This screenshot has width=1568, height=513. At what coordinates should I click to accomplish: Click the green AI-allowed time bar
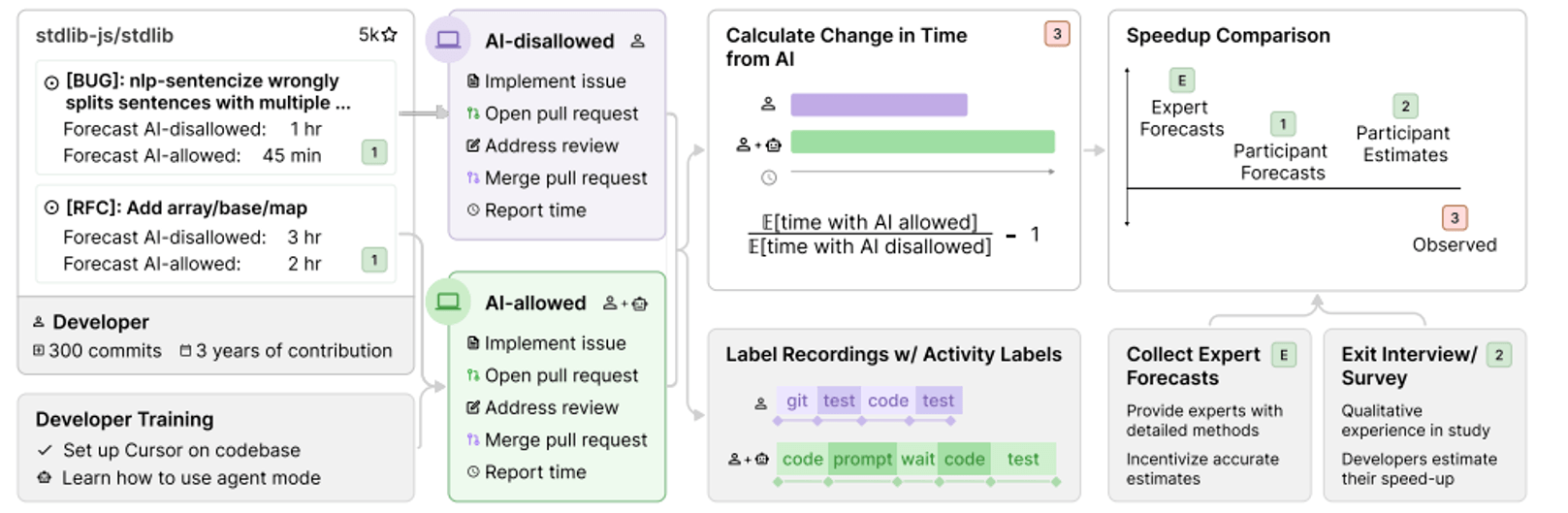(x=922, y=143)
